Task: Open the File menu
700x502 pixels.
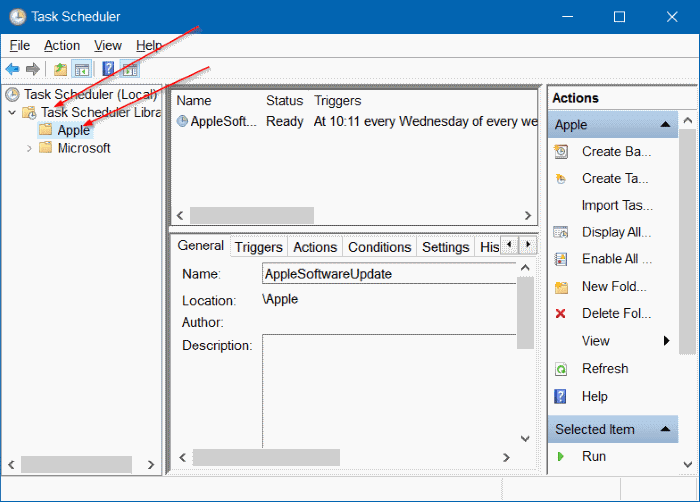Action: [x=20, y=46]
